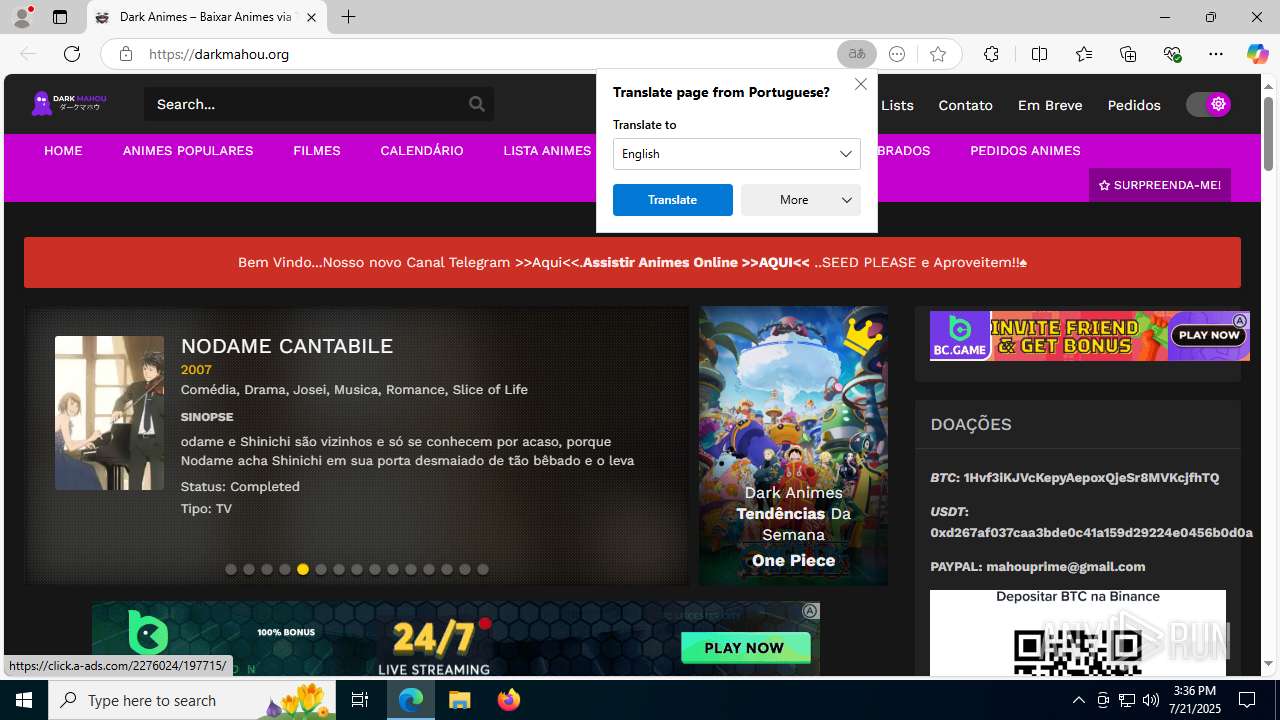
Task: Click the SURPREENDA-ME! button
Action: click(1160, 185)
